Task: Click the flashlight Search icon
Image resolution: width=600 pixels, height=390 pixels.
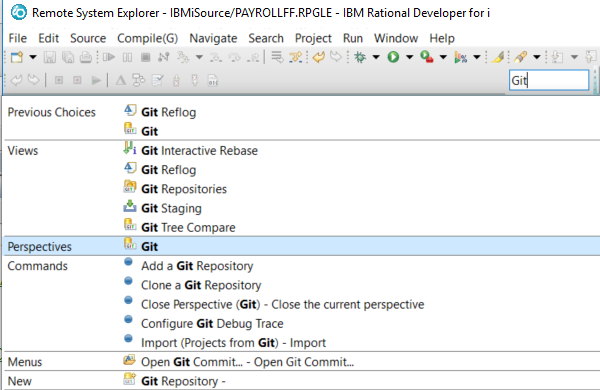Action: coord(520,57)
